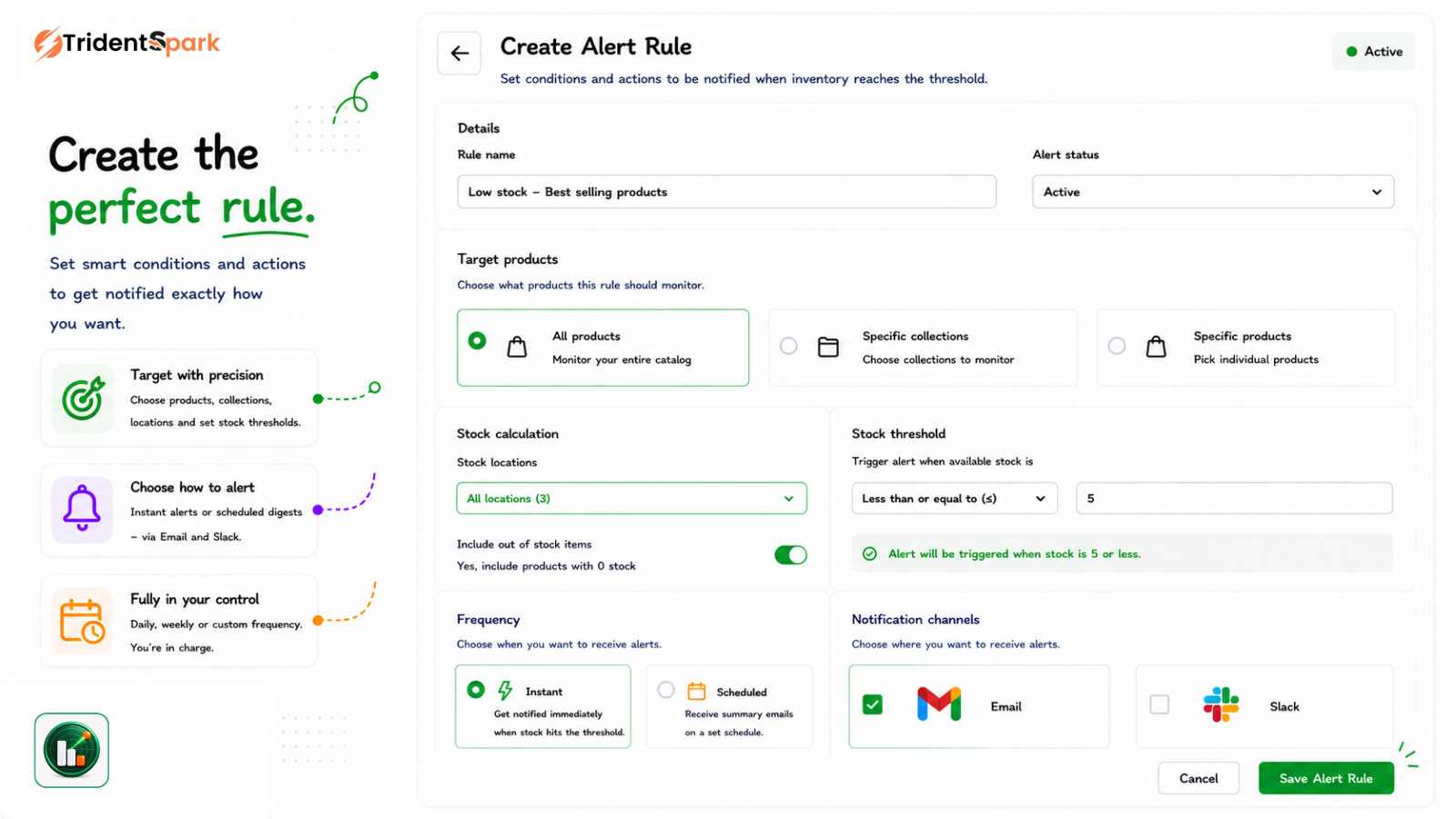Expand the All locations (3) dropdown
The height and width of the screenshot is (819, 1456).
[632, 499]
